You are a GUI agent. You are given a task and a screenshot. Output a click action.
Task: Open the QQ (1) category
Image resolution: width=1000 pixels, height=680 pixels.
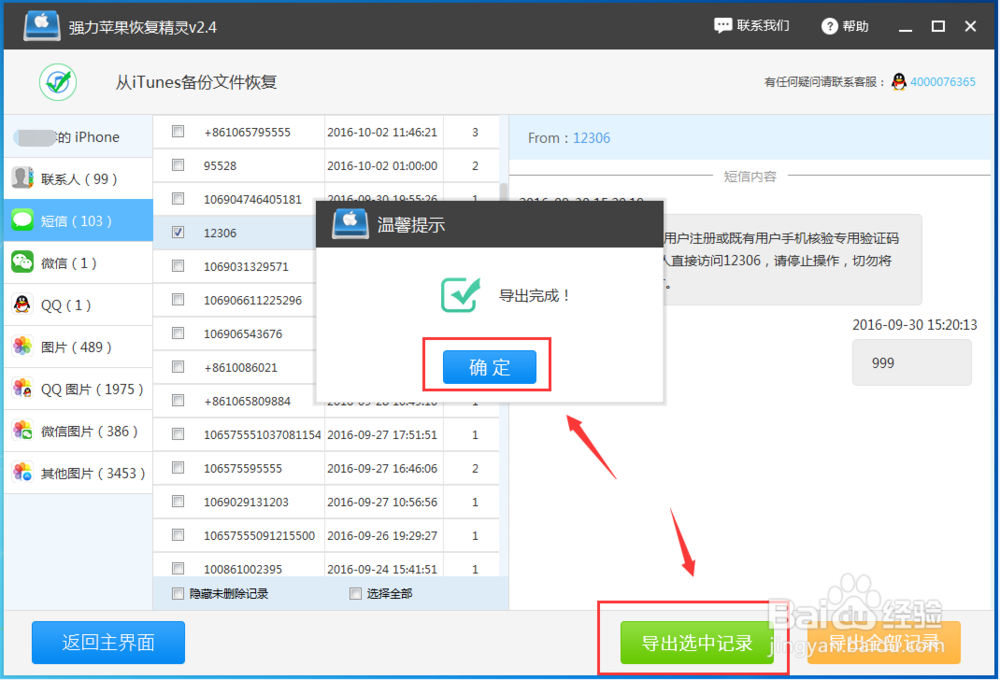coord(78,305)
